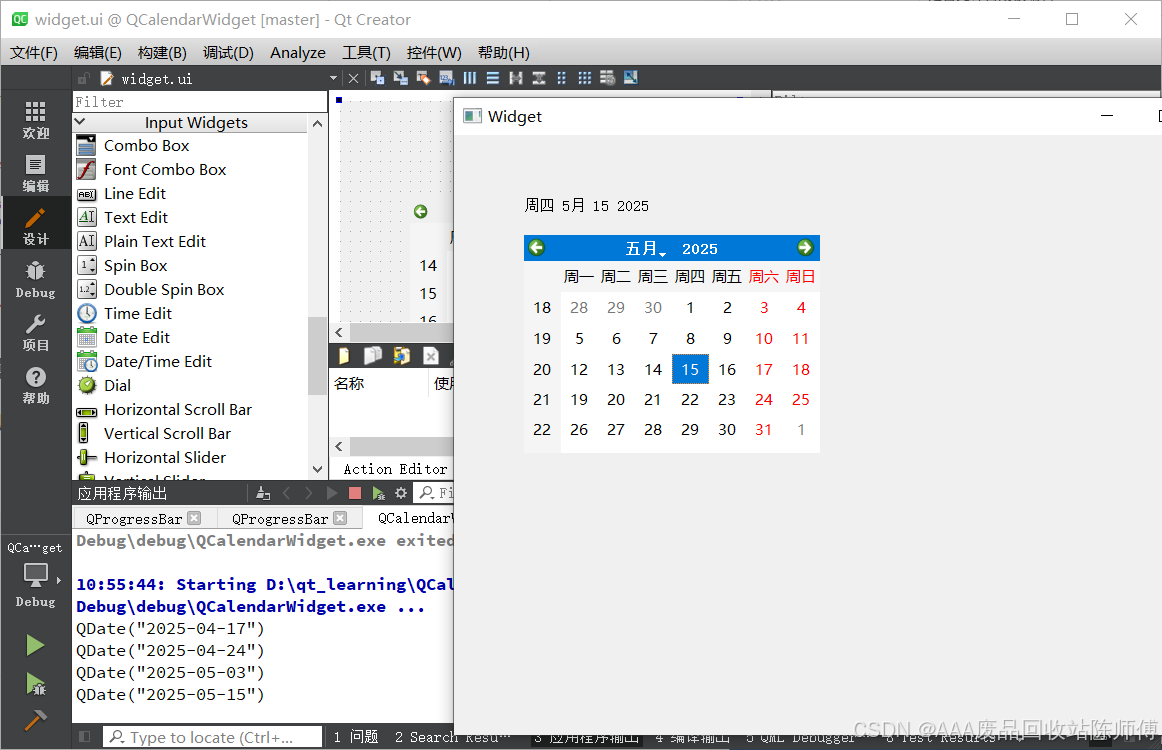The height and width of the screenshot is (750, 1162).
Task: Select the Edit Buddies tool
Action: pyautogui.click(x=422, y=77)
